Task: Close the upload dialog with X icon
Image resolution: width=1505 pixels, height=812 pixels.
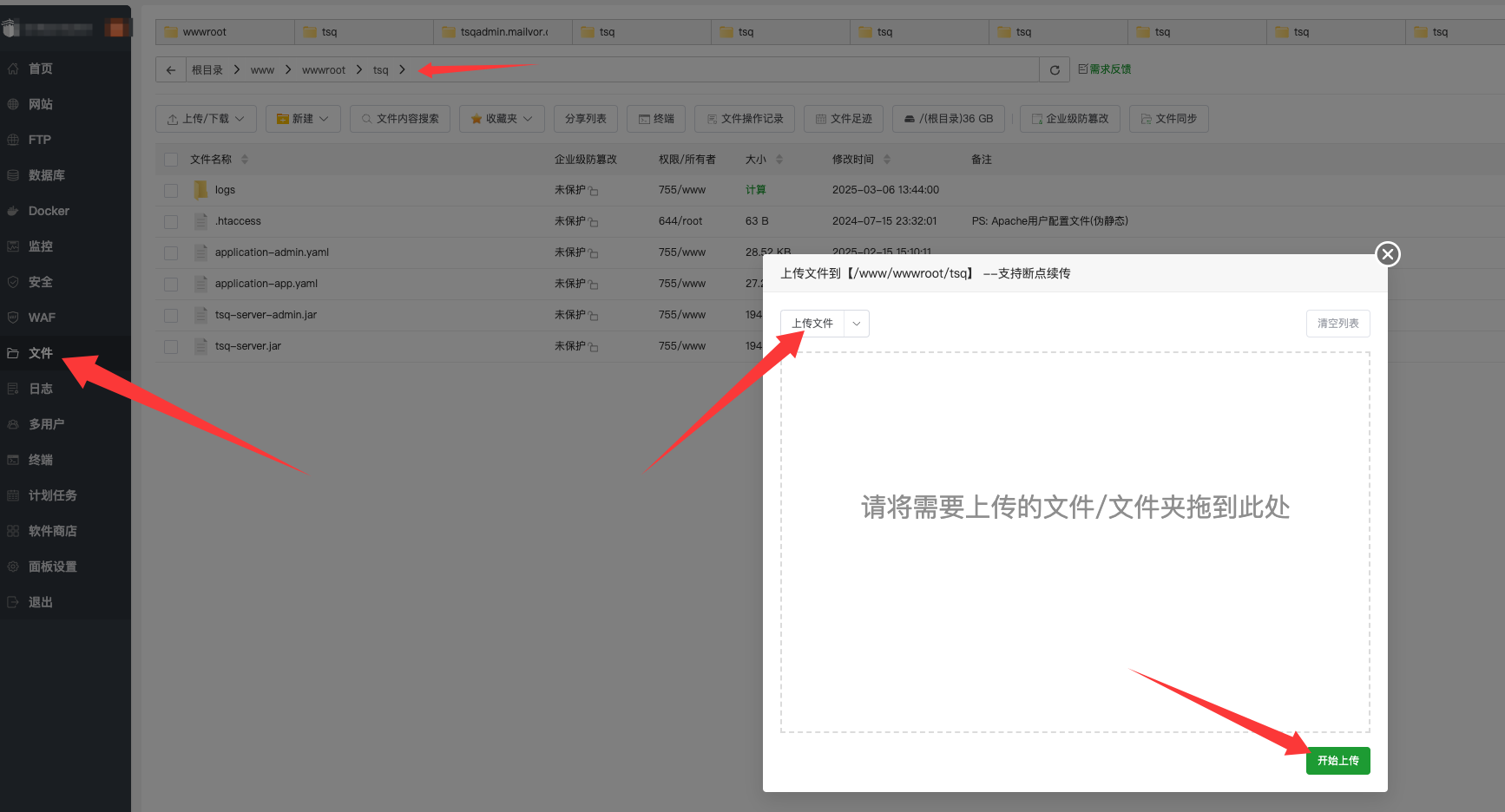Action: click(1387, 254)
